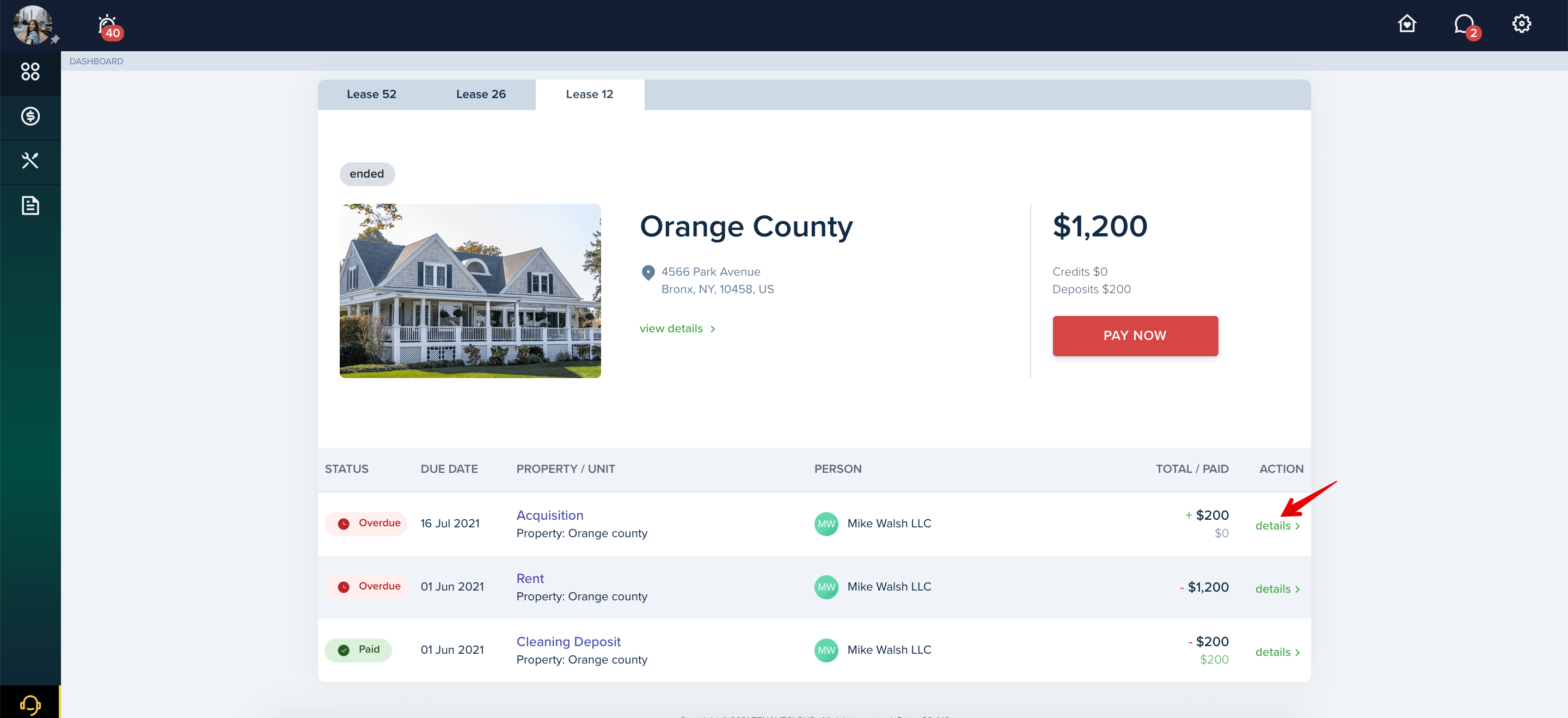This screenshot has height=718, width=1568.
Task: Click Mike Walsh LLC in the Acquisition row
Action: pyautogui.click(x=889, y=524)
